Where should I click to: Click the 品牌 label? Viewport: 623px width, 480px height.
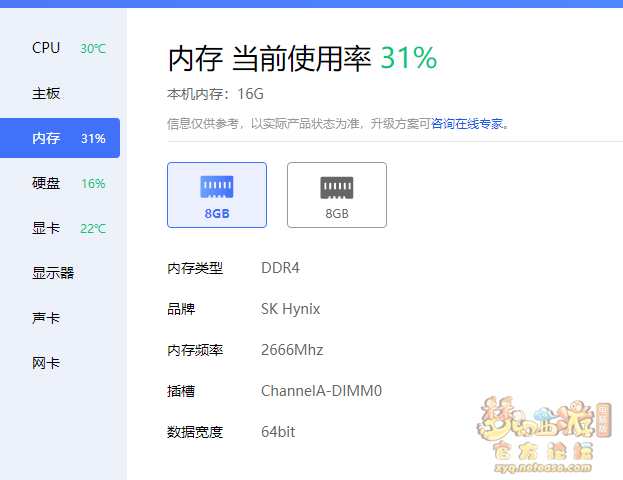point(181,309)
